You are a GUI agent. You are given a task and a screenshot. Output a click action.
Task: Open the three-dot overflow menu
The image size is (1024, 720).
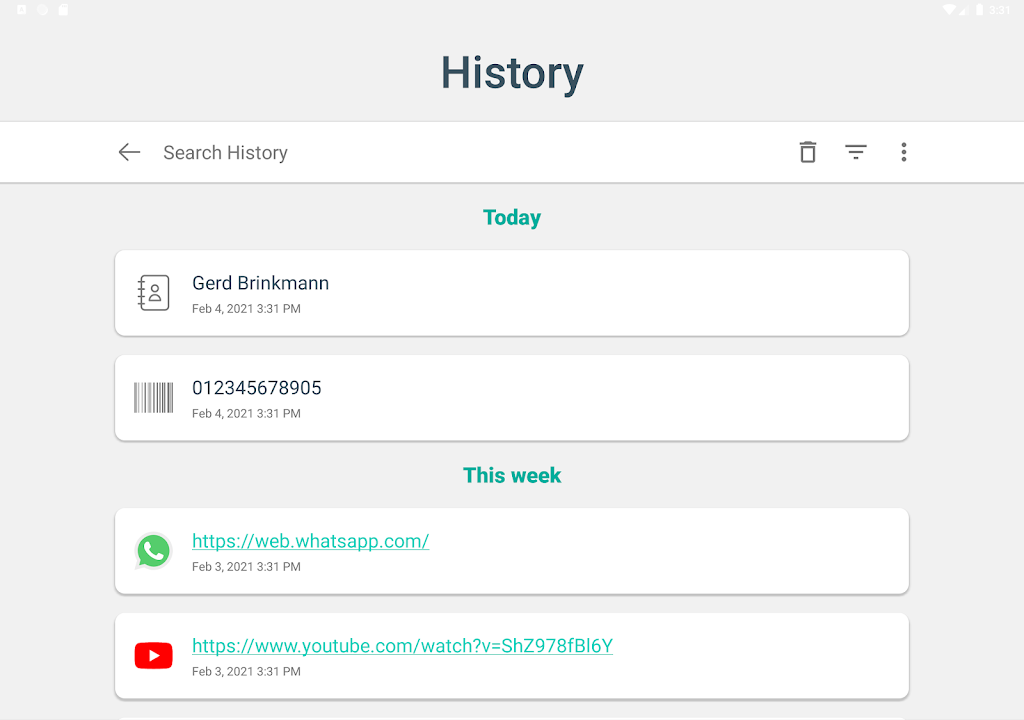(x=904, y=152)
